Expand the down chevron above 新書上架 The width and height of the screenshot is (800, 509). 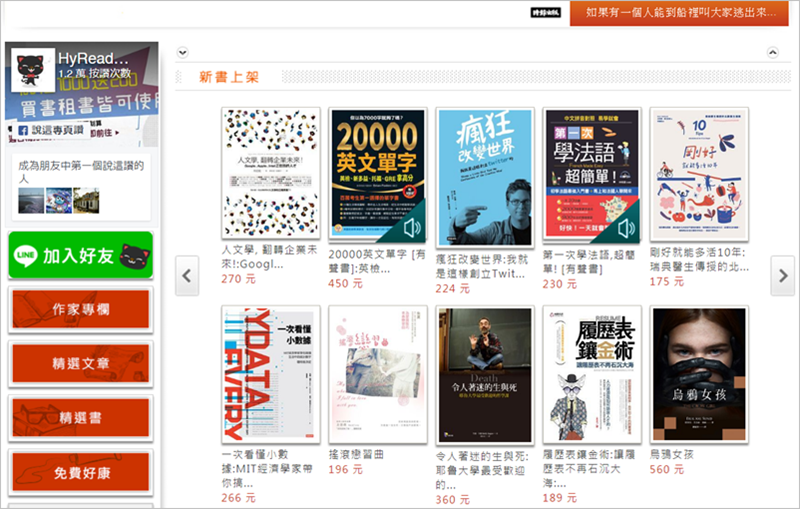click(x=182, y=52)
